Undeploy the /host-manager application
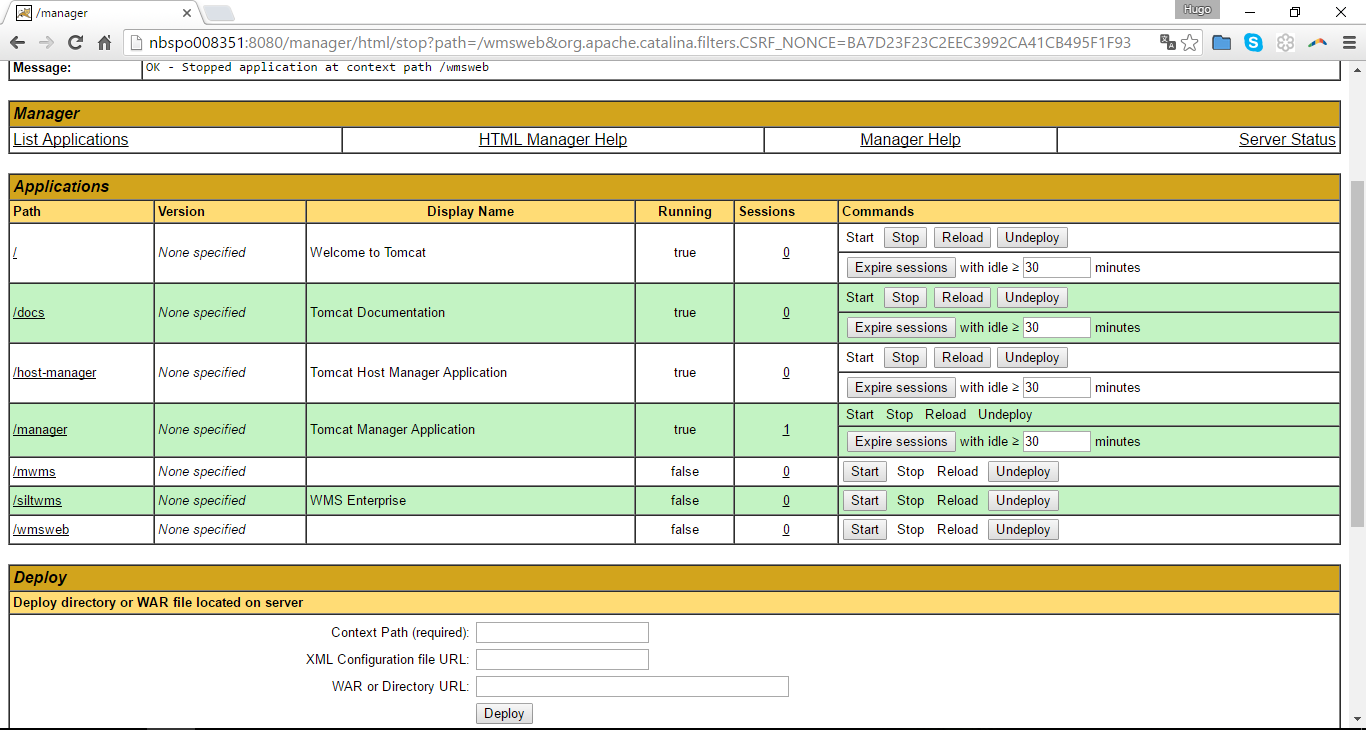Screen dimensions: 1366x730 point(1032,357)
